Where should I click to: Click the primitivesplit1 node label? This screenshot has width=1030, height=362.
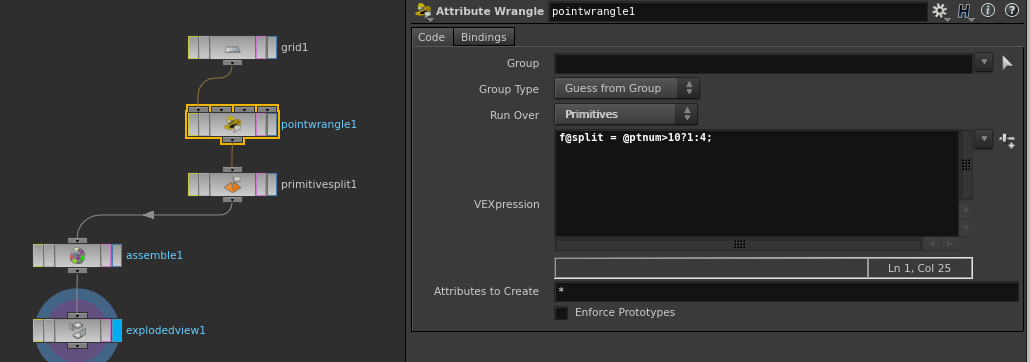[x=319, y=185]
